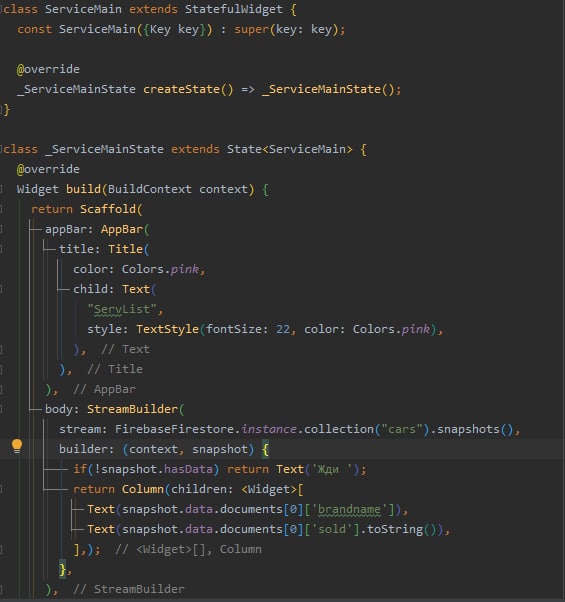
Task: Click Column in the return Column line
Action: (x=143, y=489)
